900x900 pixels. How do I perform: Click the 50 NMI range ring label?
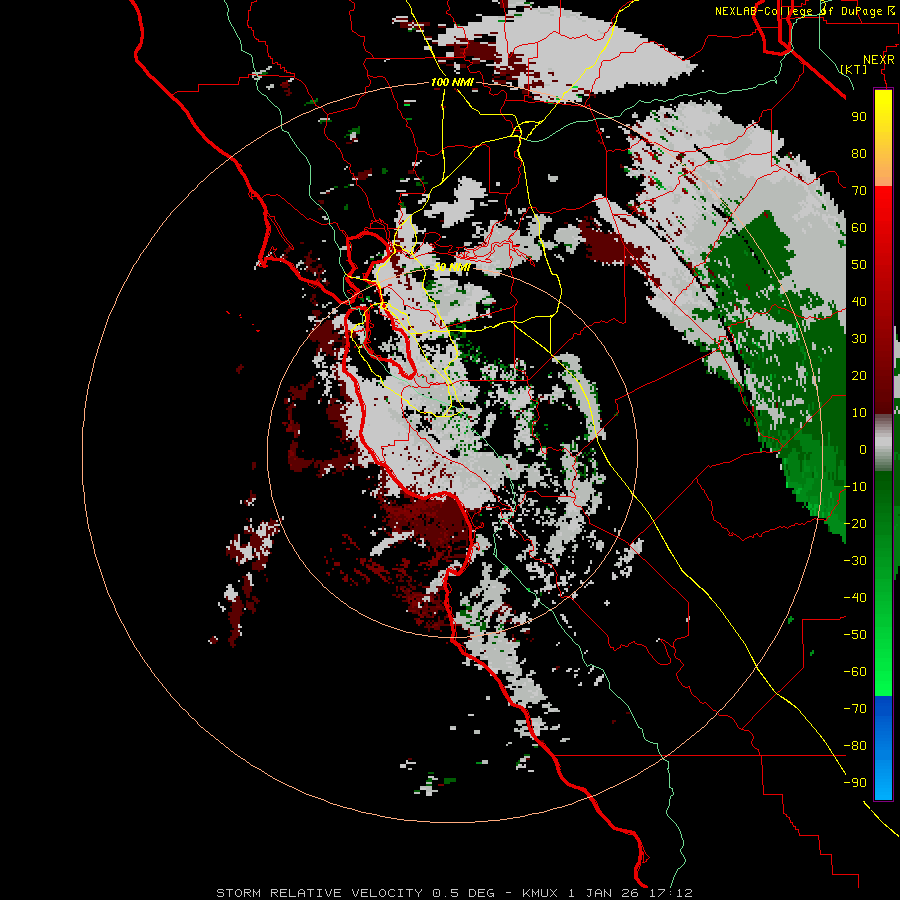(452, 267)
